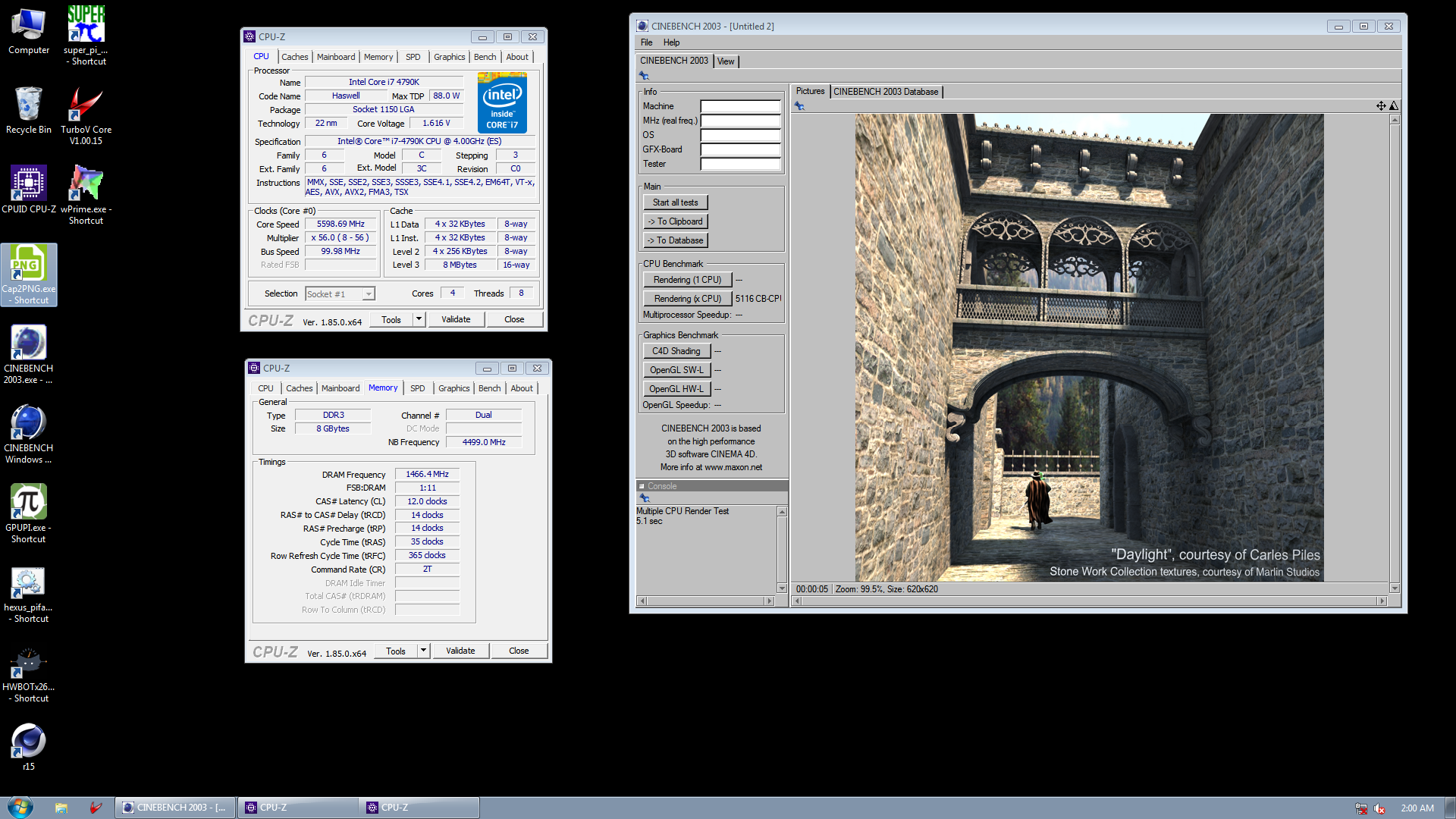Click the move cross icon in picture viewer
Viewport: 1456px width, 819px height.
(1381, 106)
